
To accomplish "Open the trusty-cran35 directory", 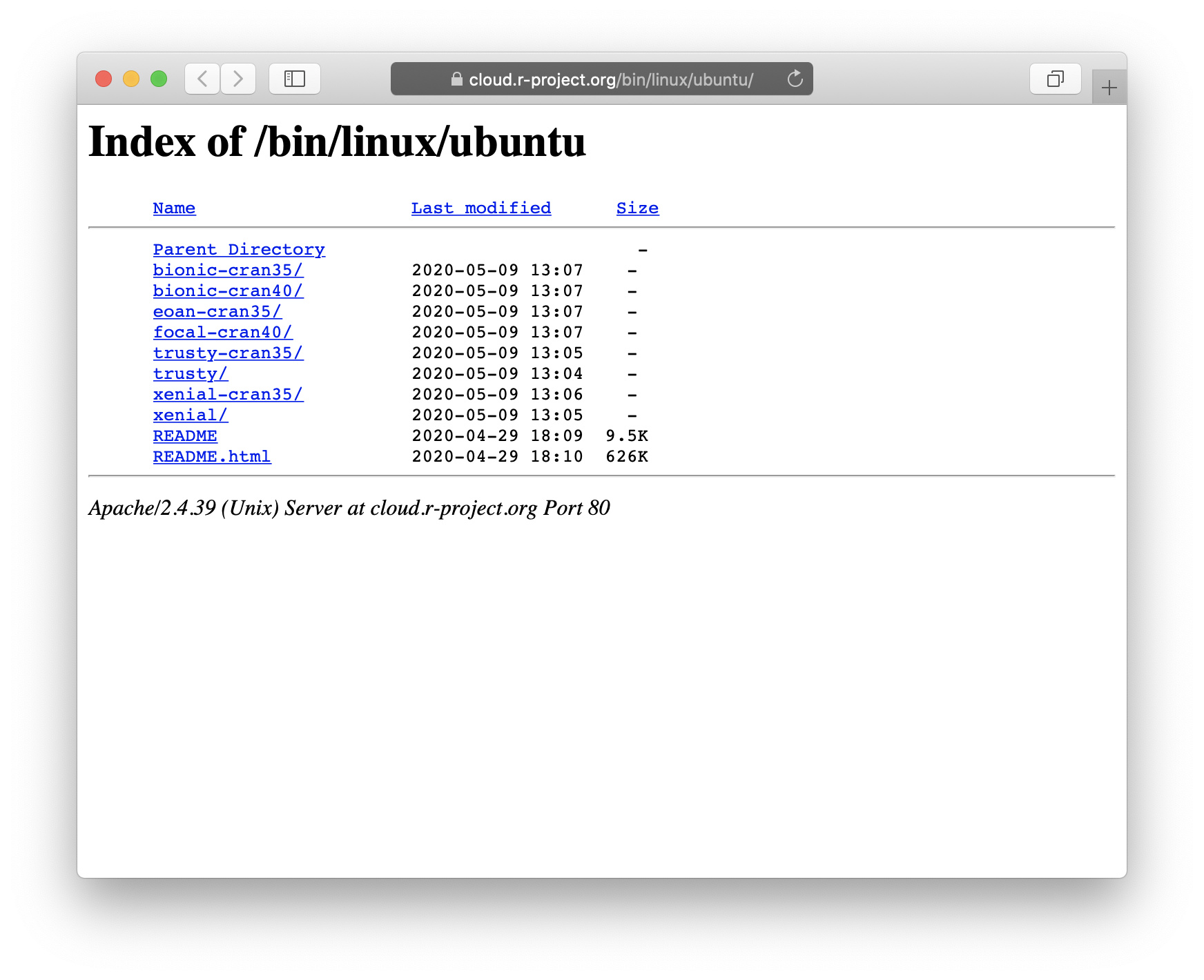I will (x=228, y=353).
